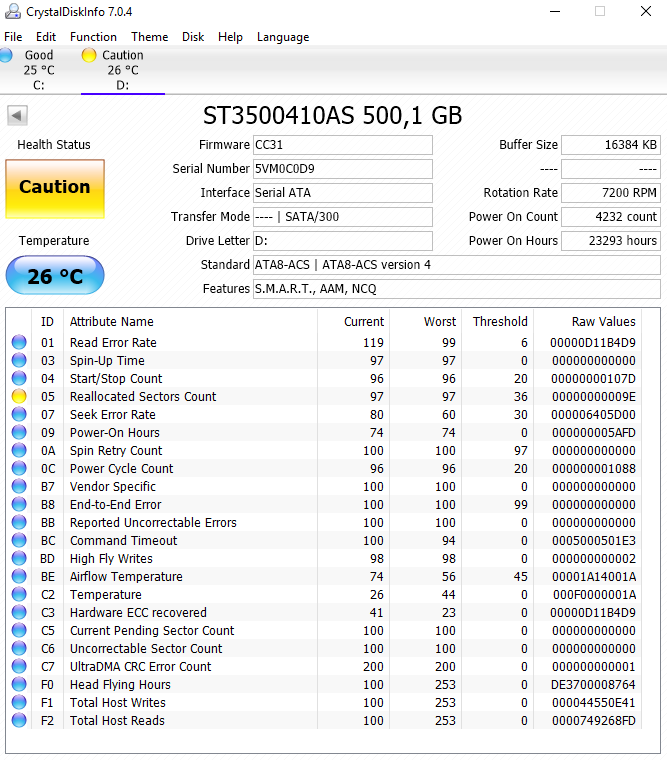Image resolution: width=667 pixels, height=760 pixels.
Task: Click the Threshold column header
Action: pos(500,322)
